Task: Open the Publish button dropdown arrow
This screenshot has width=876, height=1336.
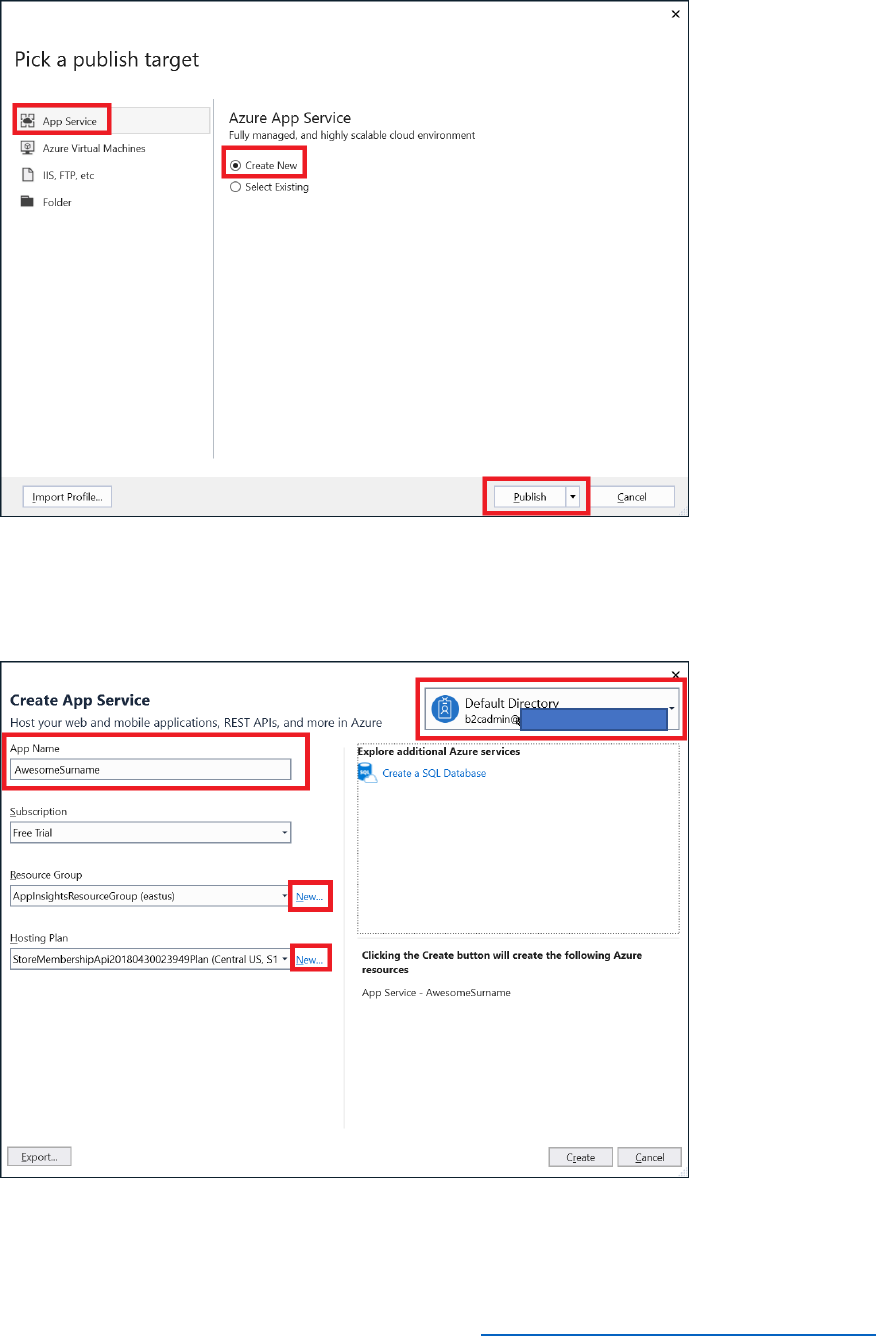Action: (x=572, y=497)
